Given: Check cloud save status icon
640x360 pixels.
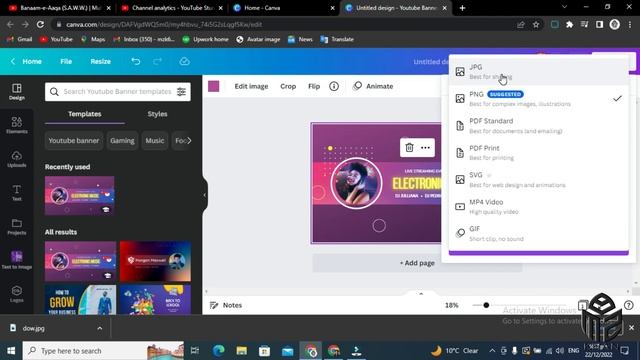Looking at the screenshot, I should point(184,61).
